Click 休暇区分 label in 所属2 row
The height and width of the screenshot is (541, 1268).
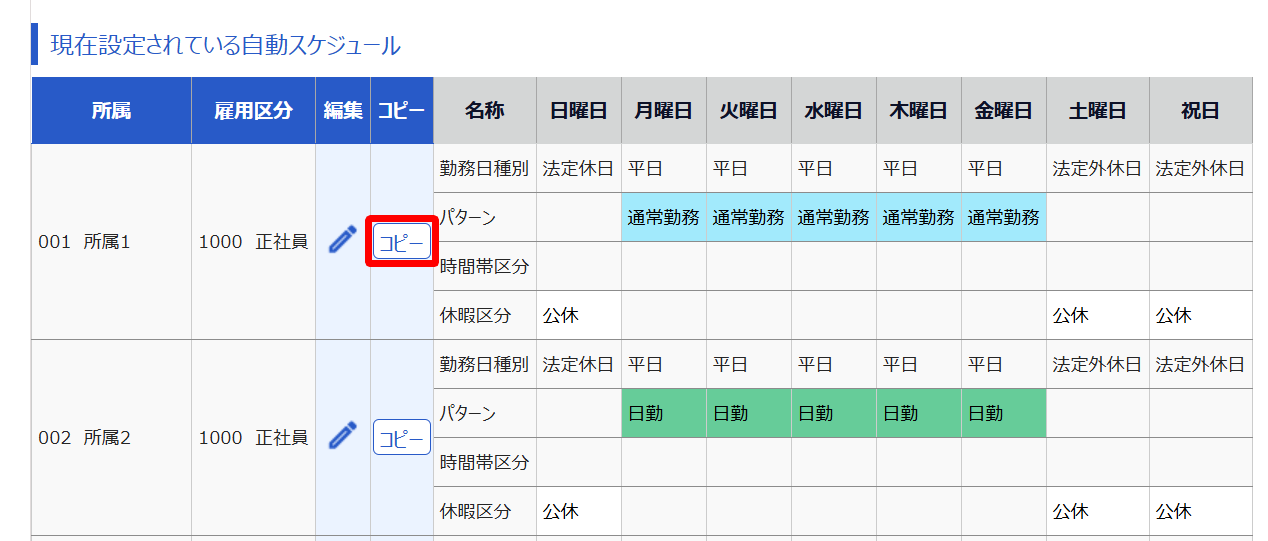point(475,511)
